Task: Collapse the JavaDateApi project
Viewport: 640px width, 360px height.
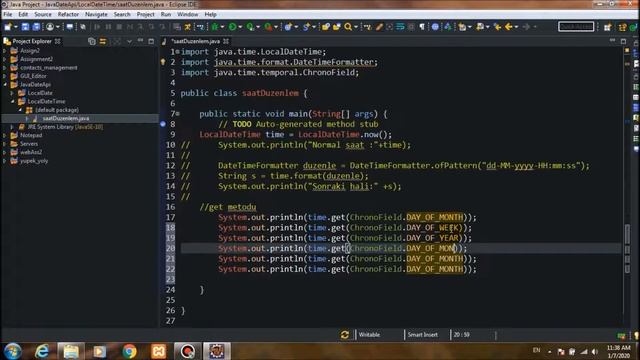Action: 5,84
